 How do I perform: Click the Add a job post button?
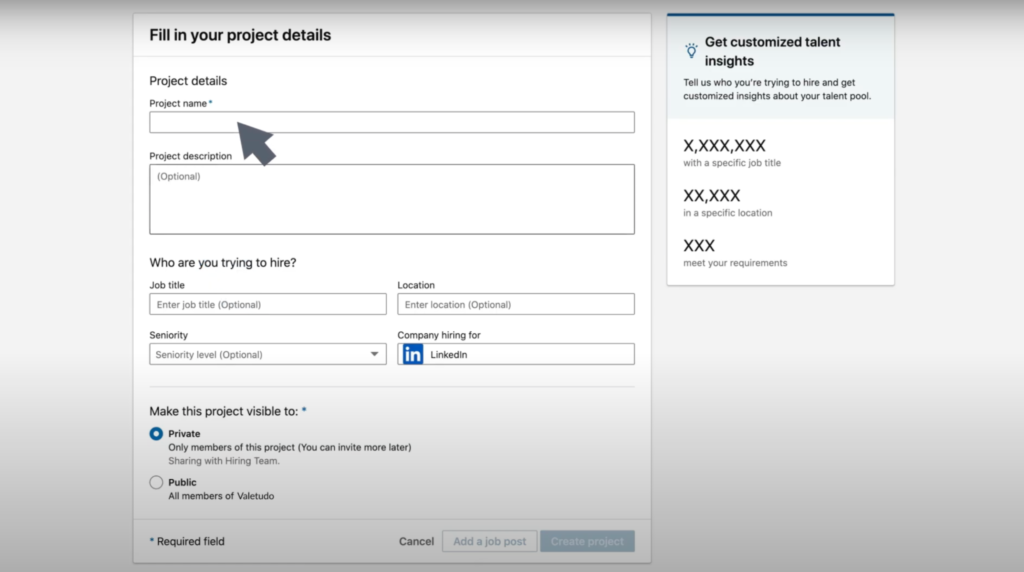489,541
